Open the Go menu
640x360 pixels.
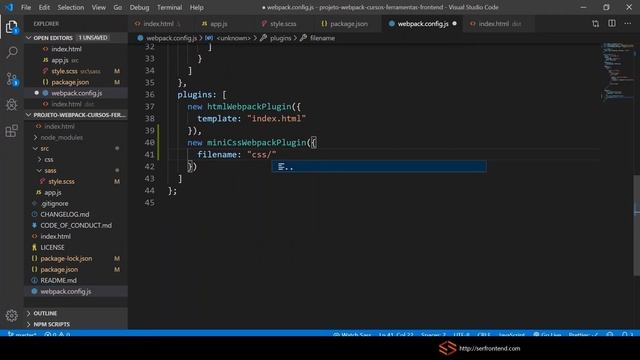point(118,7)
